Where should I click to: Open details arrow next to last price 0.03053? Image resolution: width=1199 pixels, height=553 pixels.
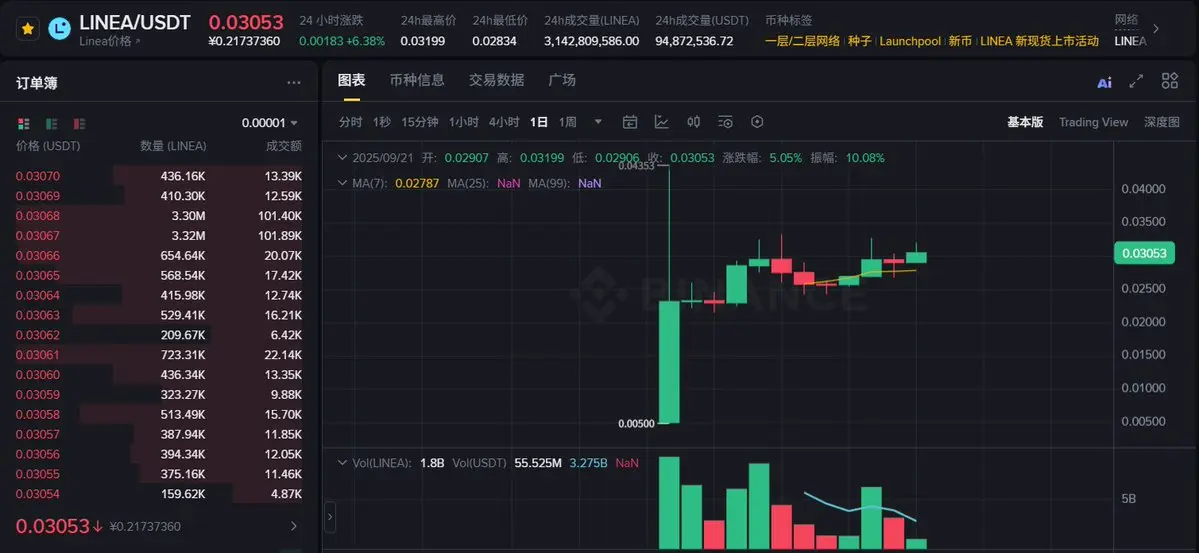click(x=294, y=526)
